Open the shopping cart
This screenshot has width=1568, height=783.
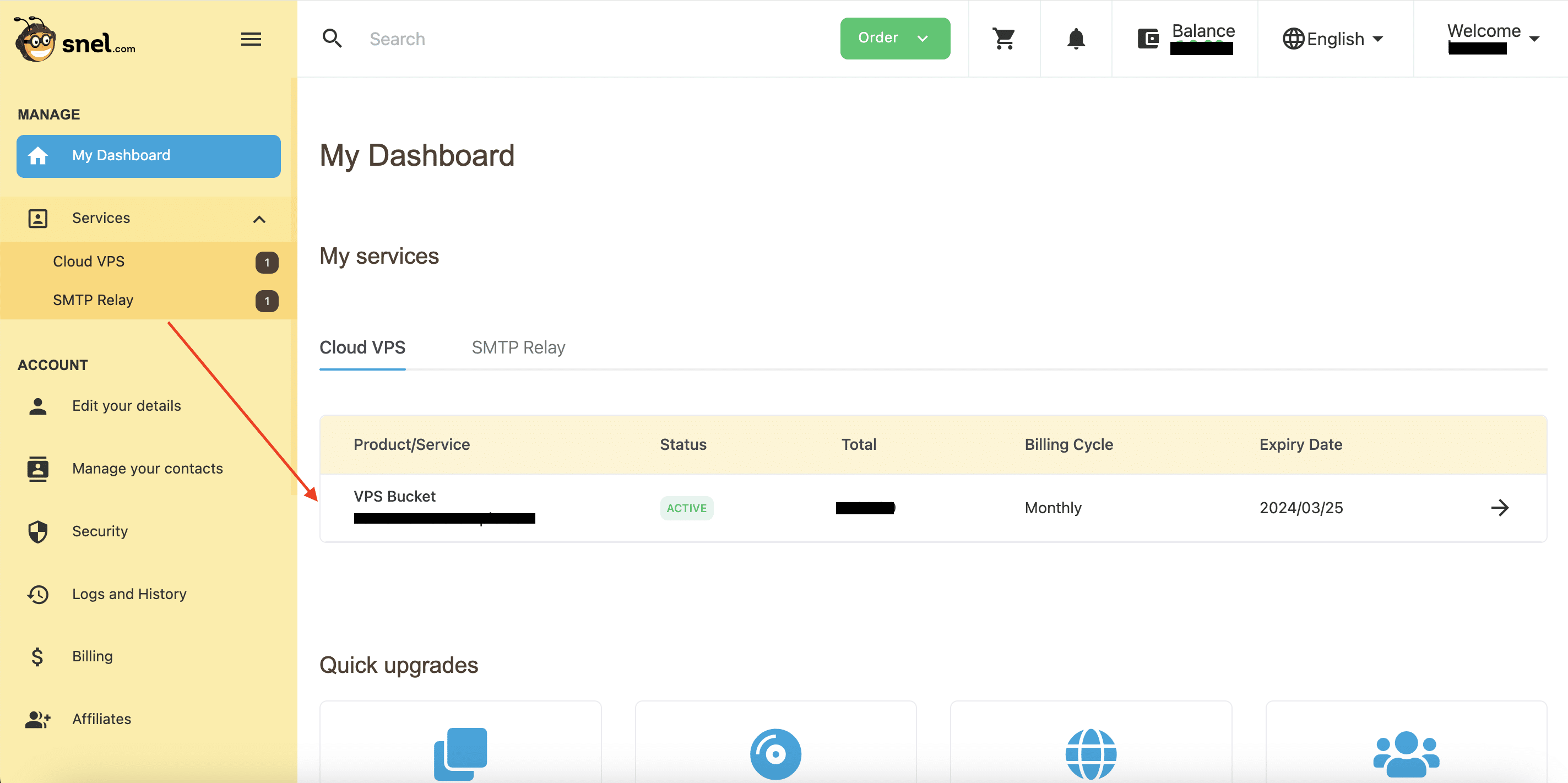1003,39
